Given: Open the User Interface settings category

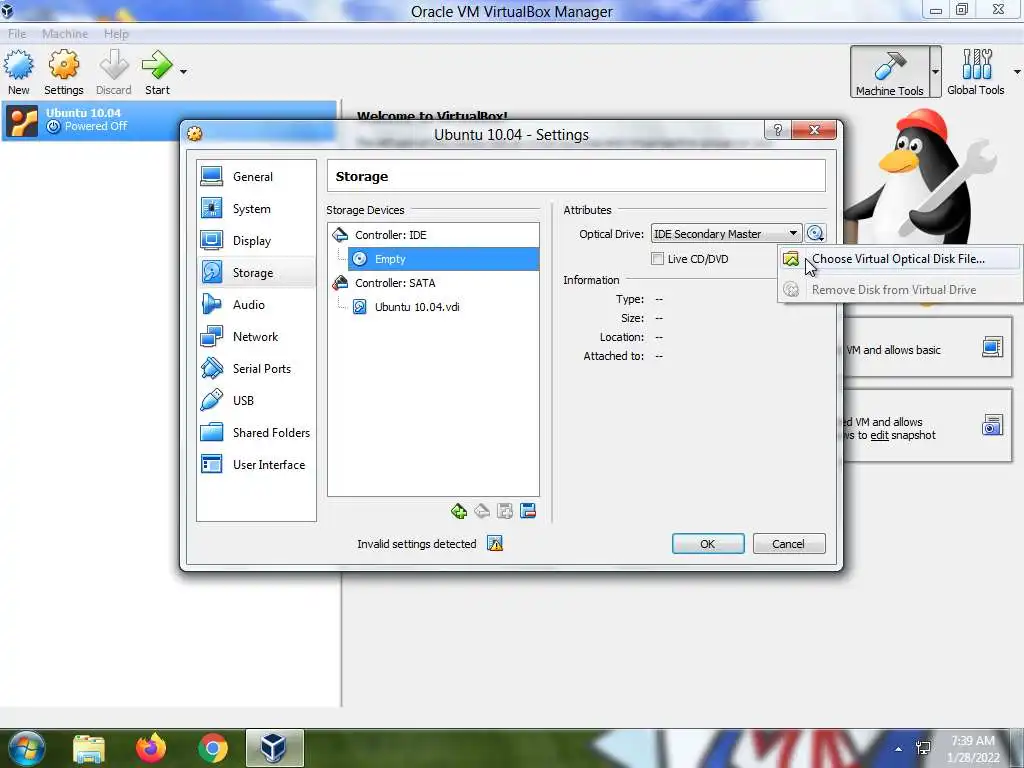Looking at the screenshot, I should 255,464.
